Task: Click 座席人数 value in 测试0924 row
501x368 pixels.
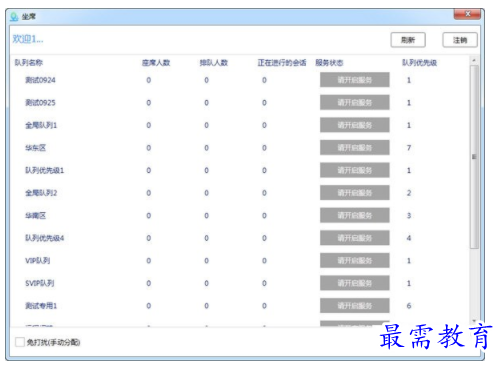Action: [149, 80]
